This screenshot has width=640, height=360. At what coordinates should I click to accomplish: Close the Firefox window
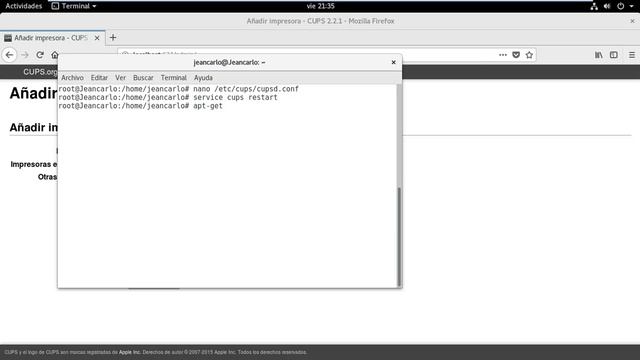[x=632, y=21]
